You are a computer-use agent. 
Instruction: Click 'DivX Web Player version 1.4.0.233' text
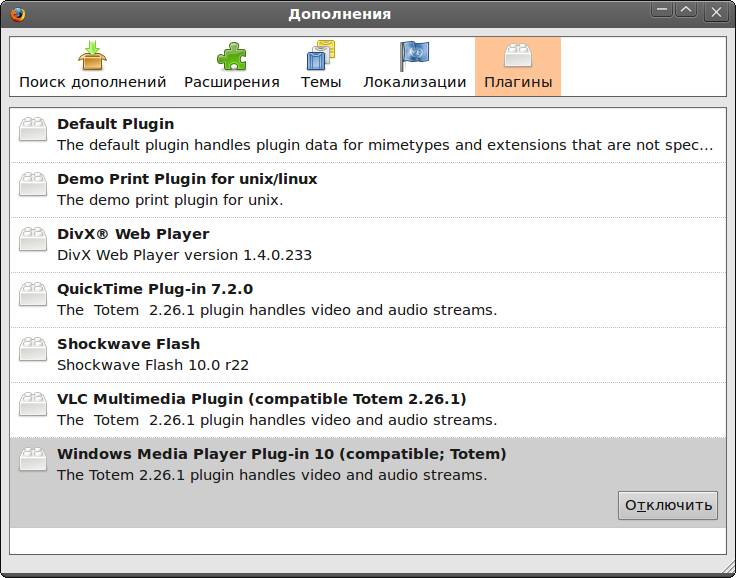[184, 255]
